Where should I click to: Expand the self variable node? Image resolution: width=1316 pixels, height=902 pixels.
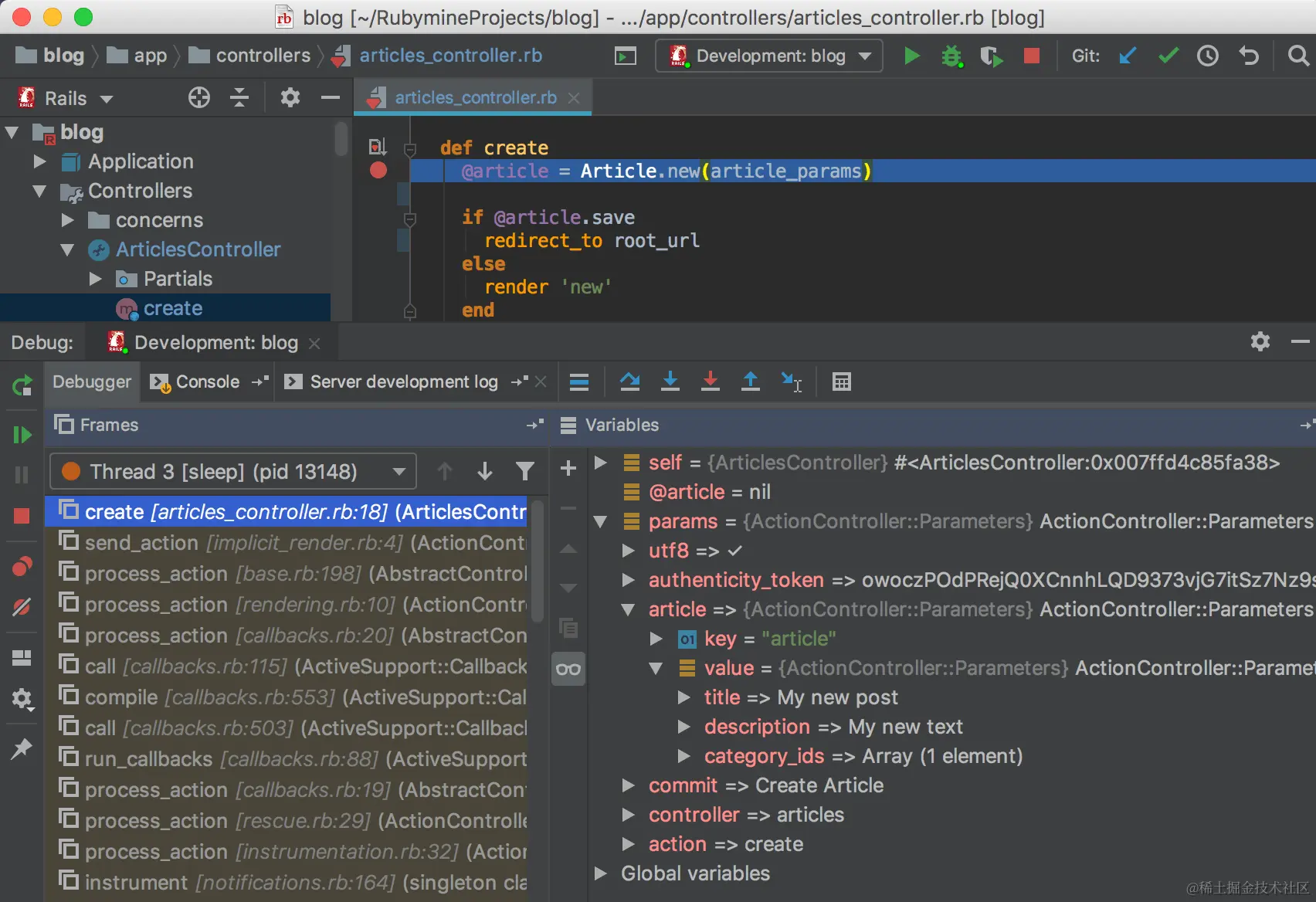(601, 463)
